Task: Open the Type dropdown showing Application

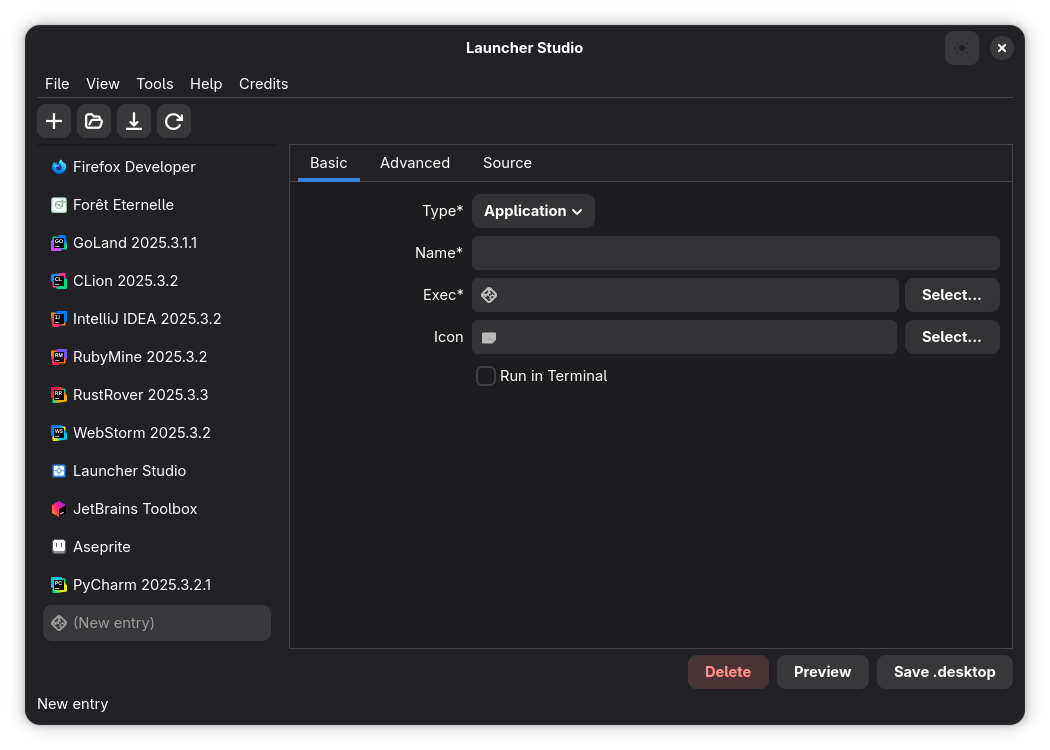Action: point(533,211)
